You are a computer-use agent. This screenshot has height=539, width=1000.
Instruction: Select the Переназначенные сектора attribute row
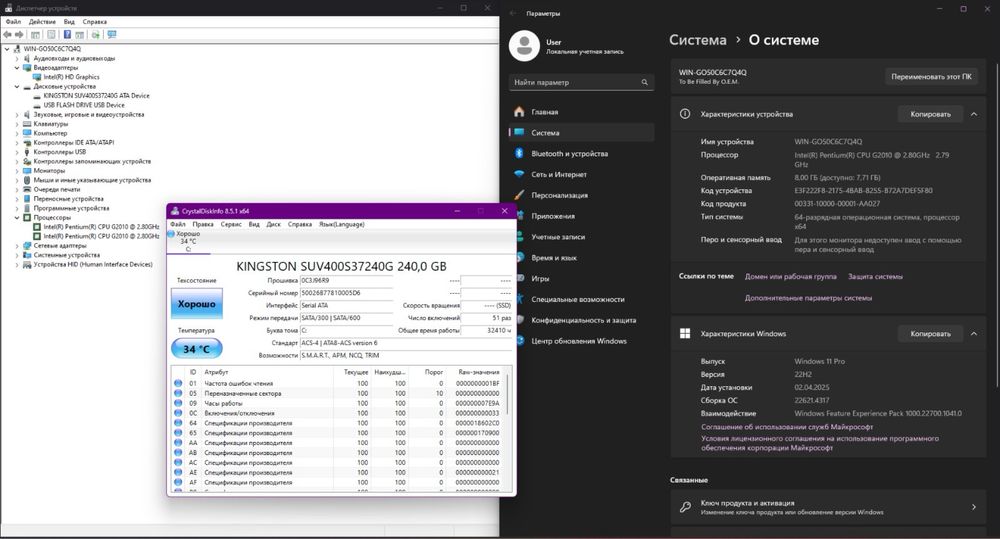click(338, 394)
